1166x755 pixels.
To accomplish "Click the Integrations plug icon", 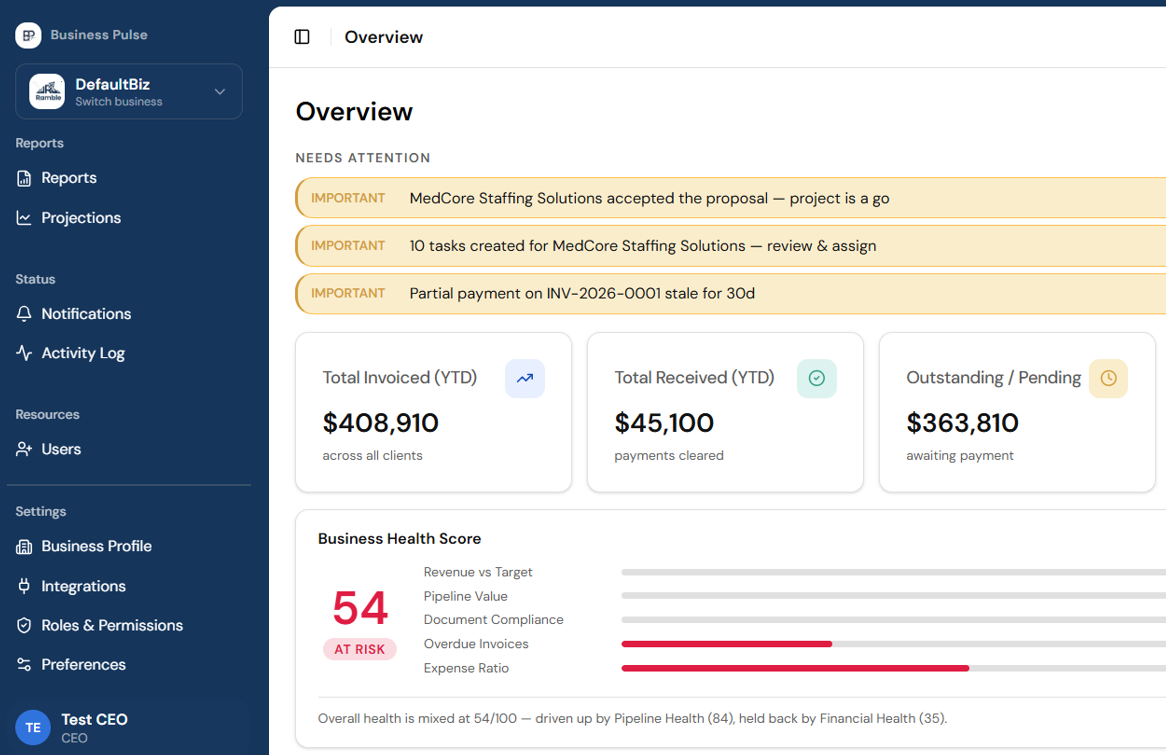I will [24, 586].
